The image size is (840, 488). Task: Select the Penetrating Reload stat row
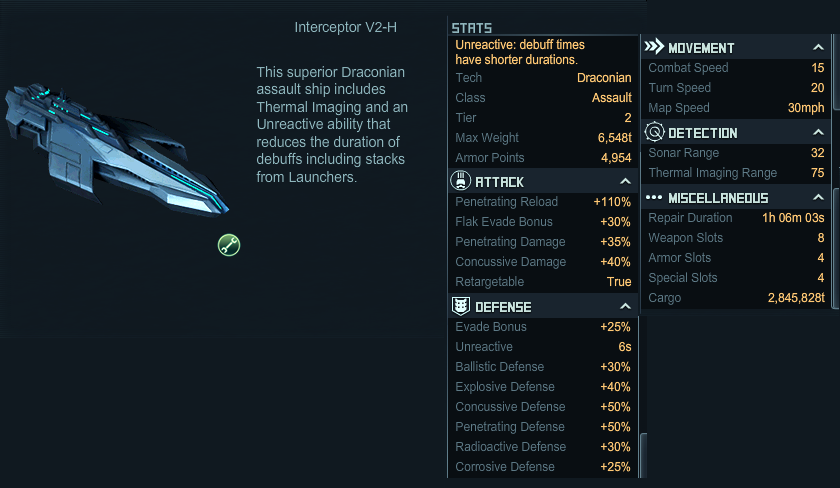(543, 202)
